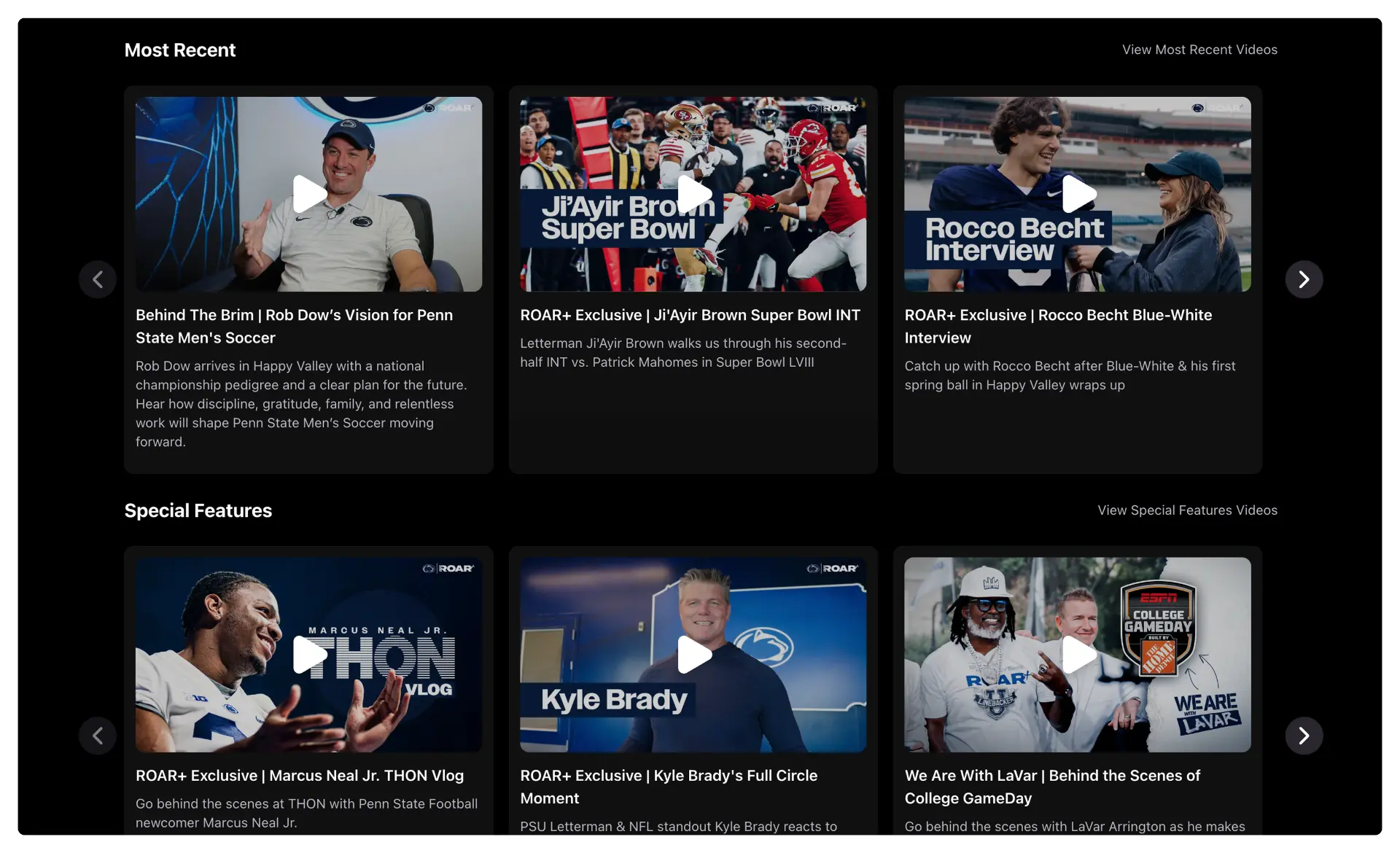The height and width of the screenshot is (853, 1400).
Task: Open View Special Features Videos link
Action: (1187, 510)
